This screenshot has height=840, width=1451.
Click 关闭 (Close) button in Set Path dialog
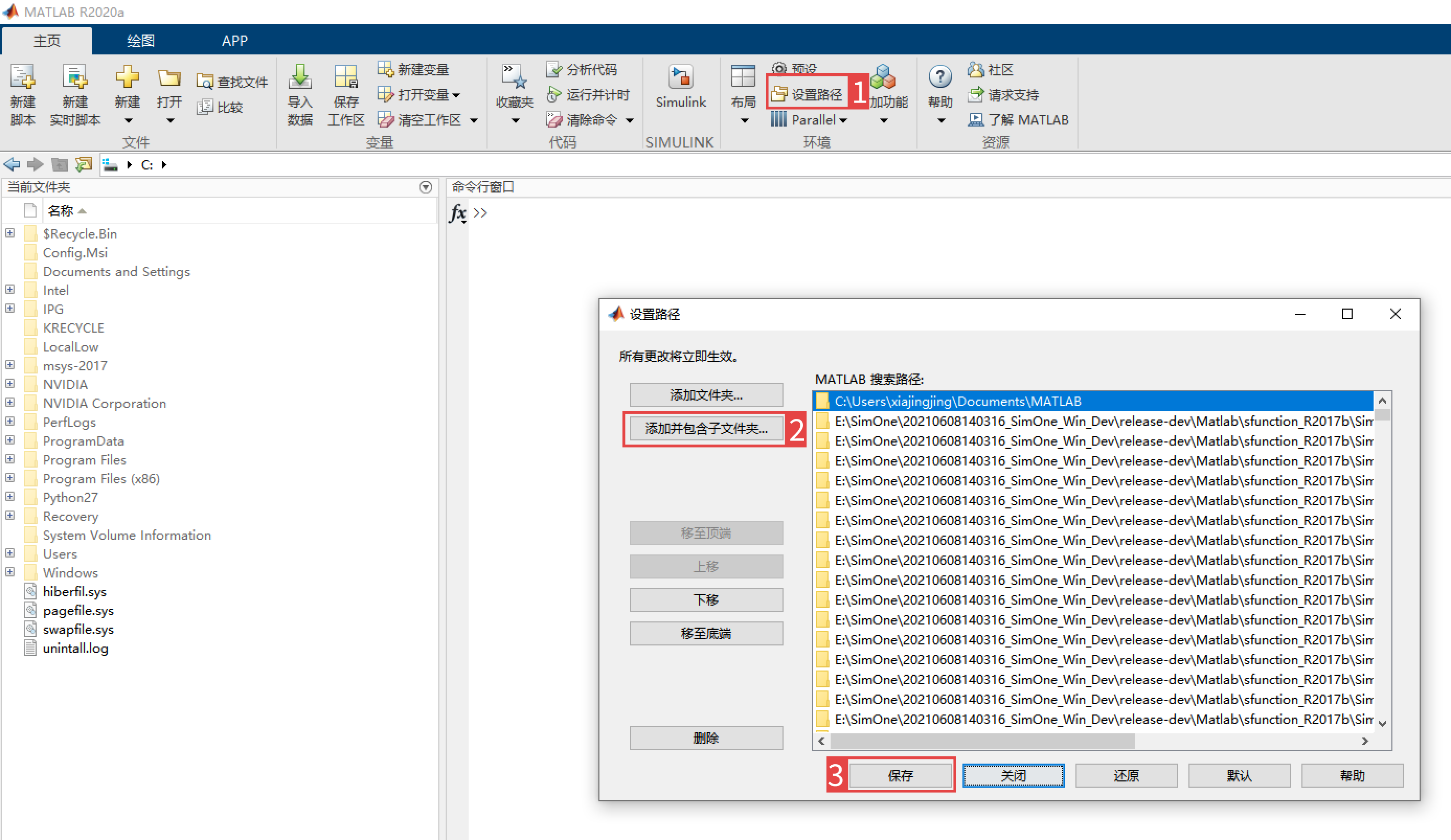[x=1013, y=776]
